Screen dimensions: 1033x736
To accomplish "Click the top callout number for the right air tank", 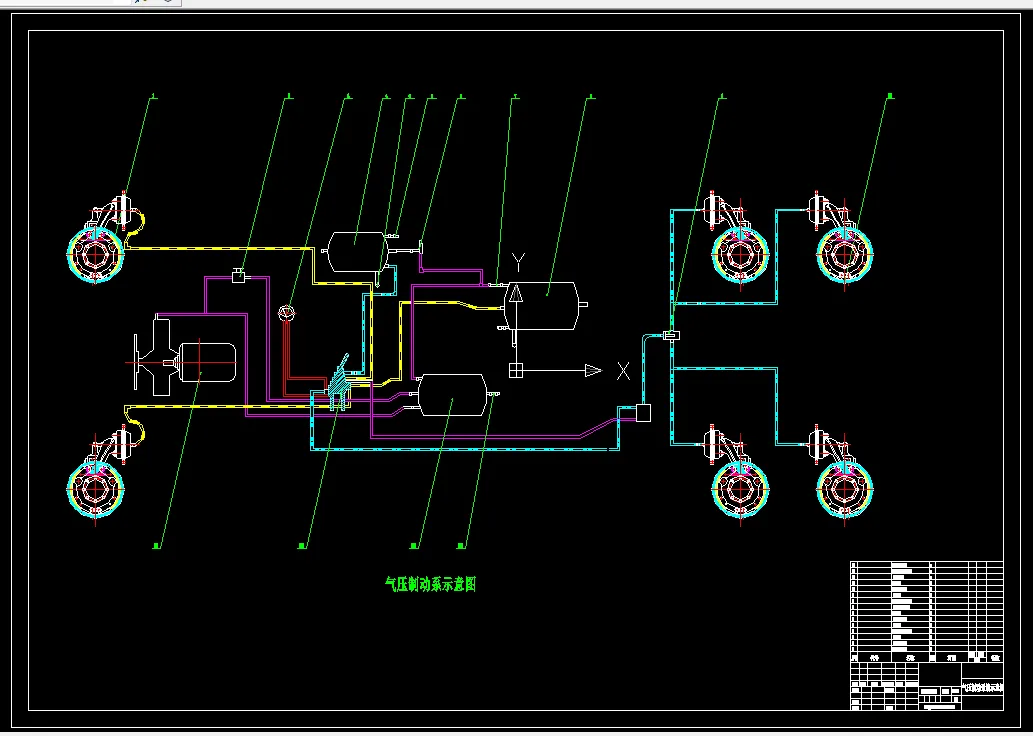I will coord(592,98).
